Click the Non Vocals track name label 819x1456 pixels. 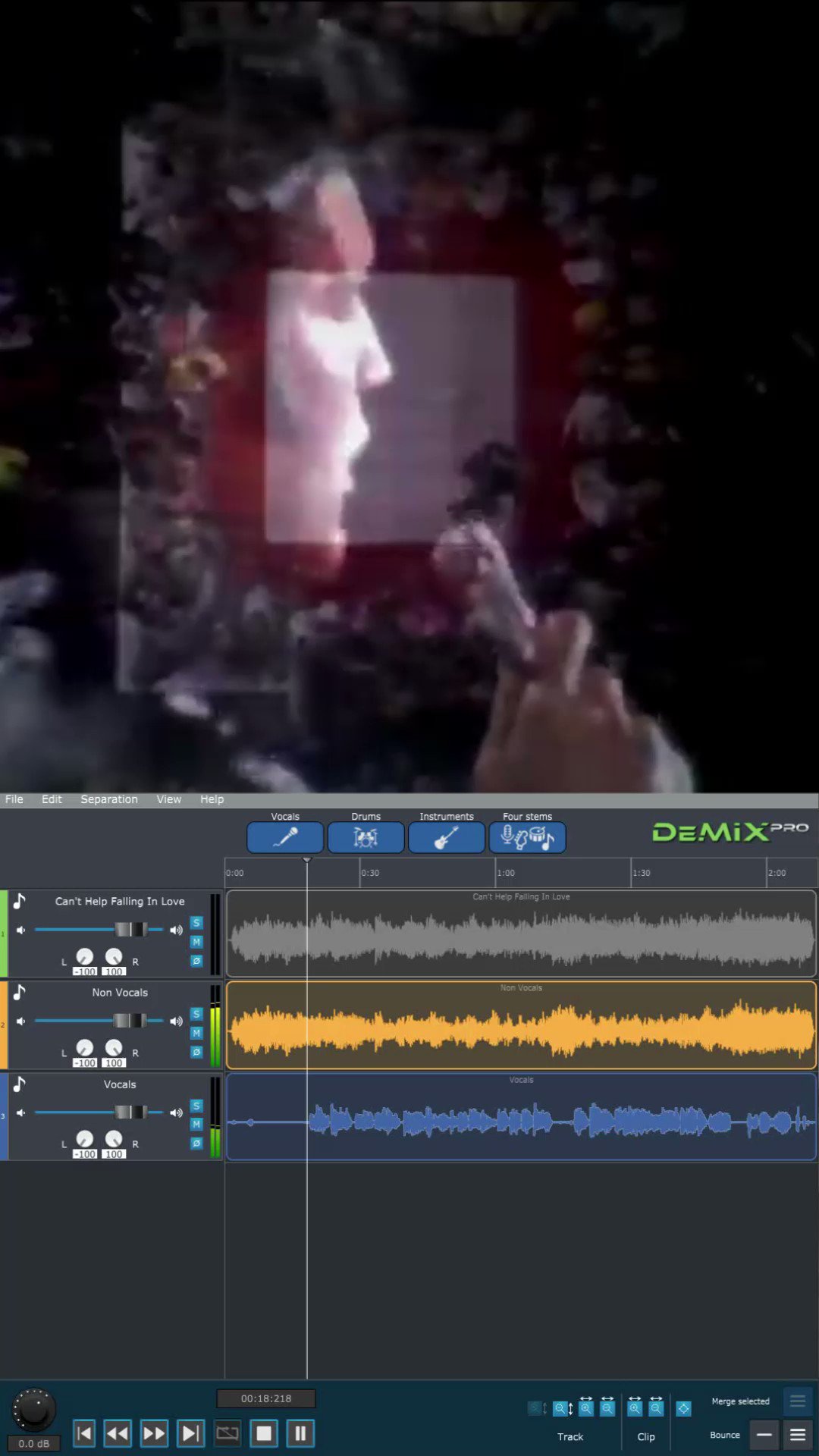[x=120, y=993]
